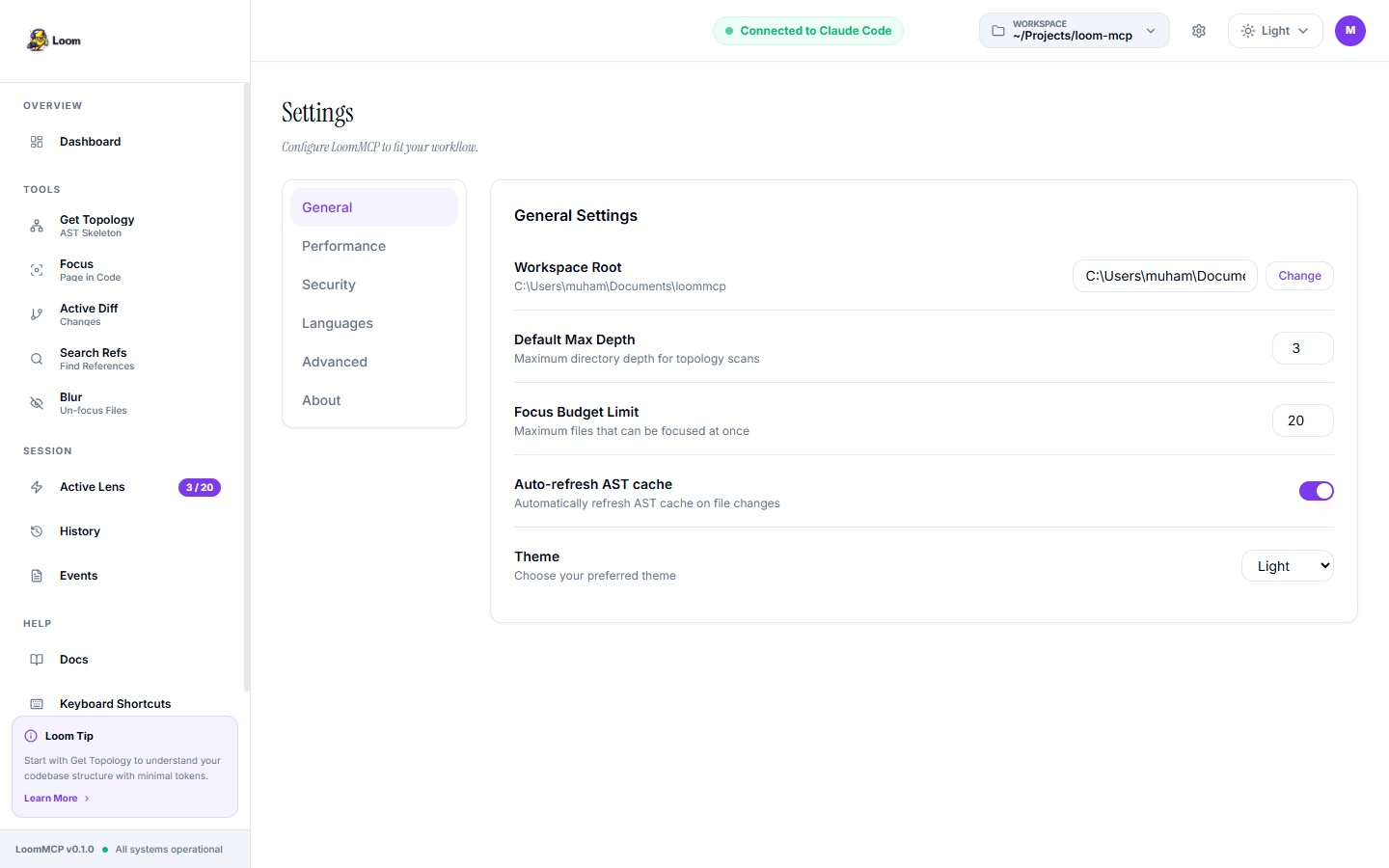The height and width of the screenshot is (868, 1389).
Task: Open the History panel icon
Action: click(37, 531)
